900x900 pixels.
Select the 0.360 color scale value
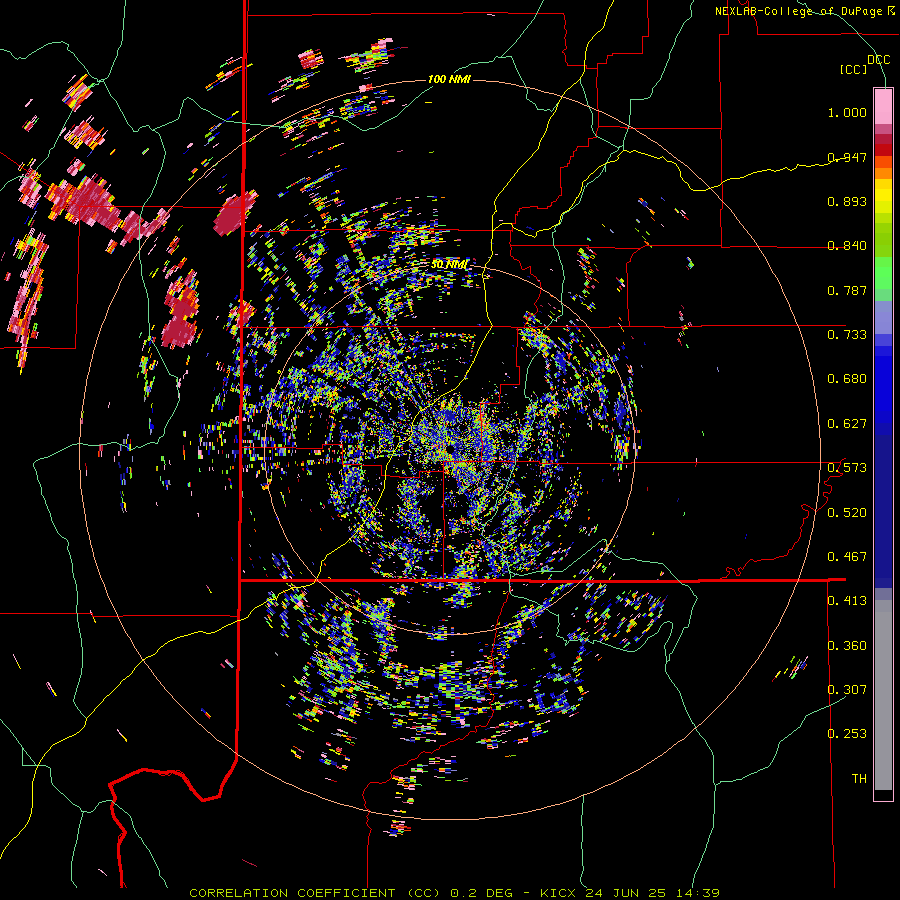847,646
